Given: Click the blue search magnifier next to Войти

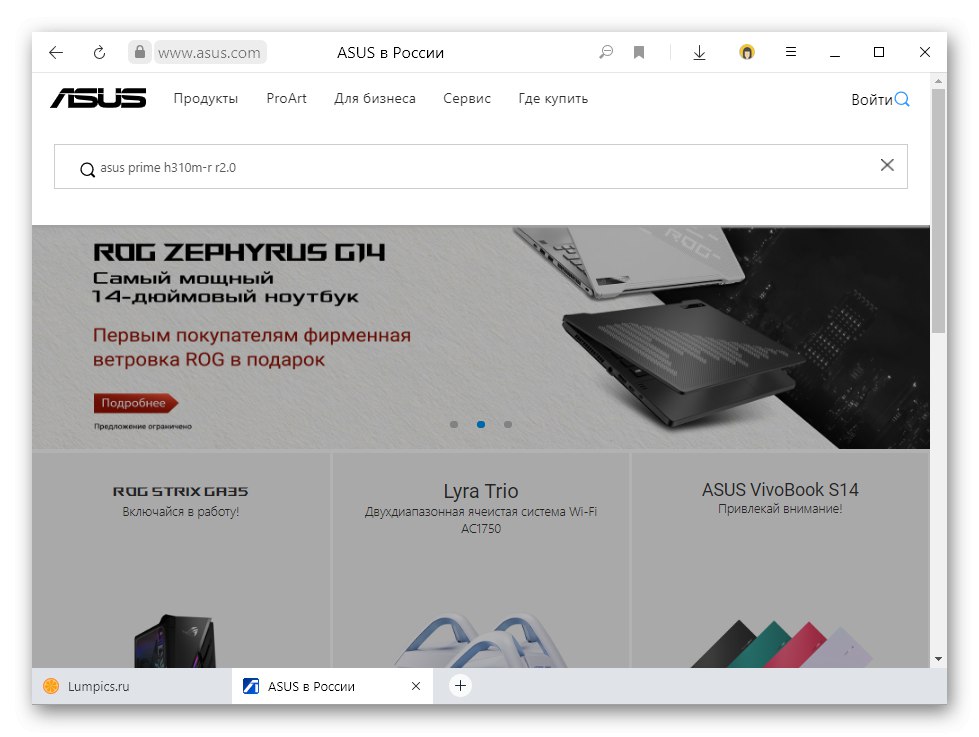Looking at the screenshot, I should pyautogui.click(x=902, y=99).
